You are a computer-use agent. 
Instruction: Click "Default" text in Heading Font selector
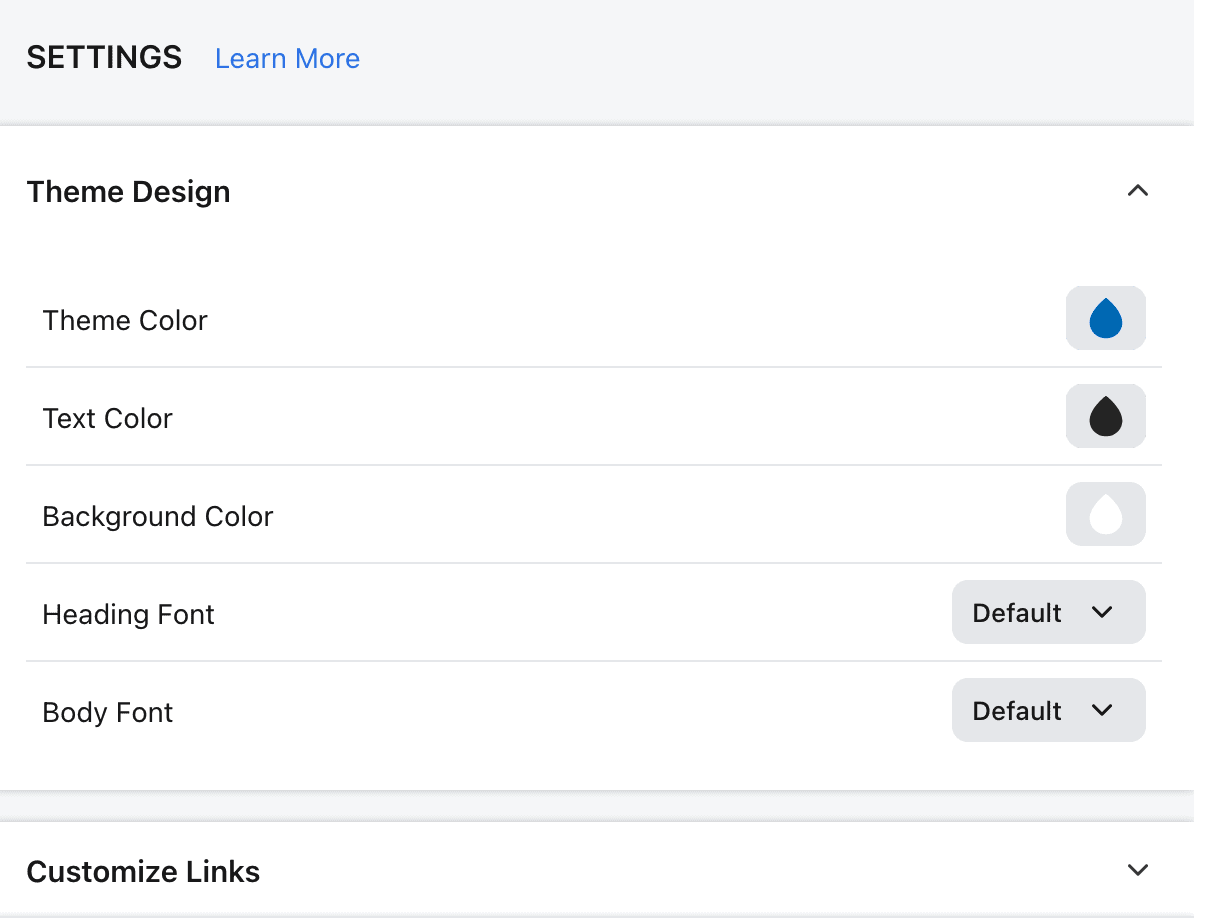[x=1017, y=613]
